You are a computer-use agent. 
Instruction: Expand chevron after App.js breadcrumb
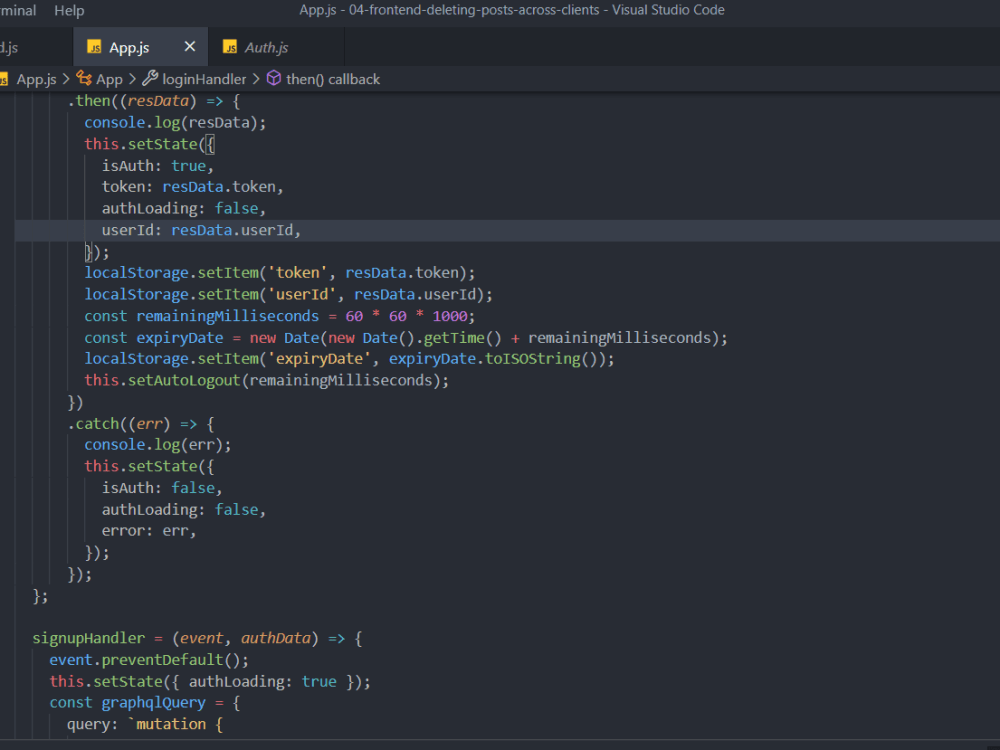pyautogui.click(x=66, y=79)
